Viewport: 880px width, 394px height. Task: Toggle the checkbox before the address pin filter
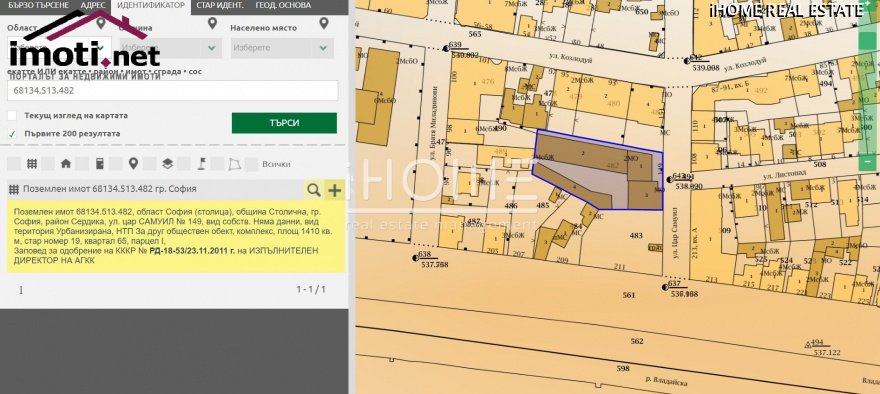[x=116, y=164]
